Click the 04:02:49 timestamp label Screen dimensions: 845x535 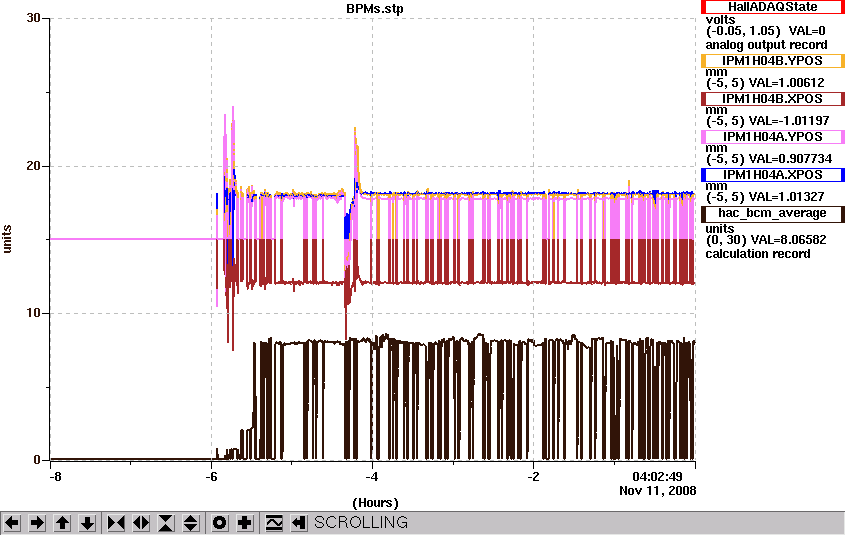coord(657,477)
